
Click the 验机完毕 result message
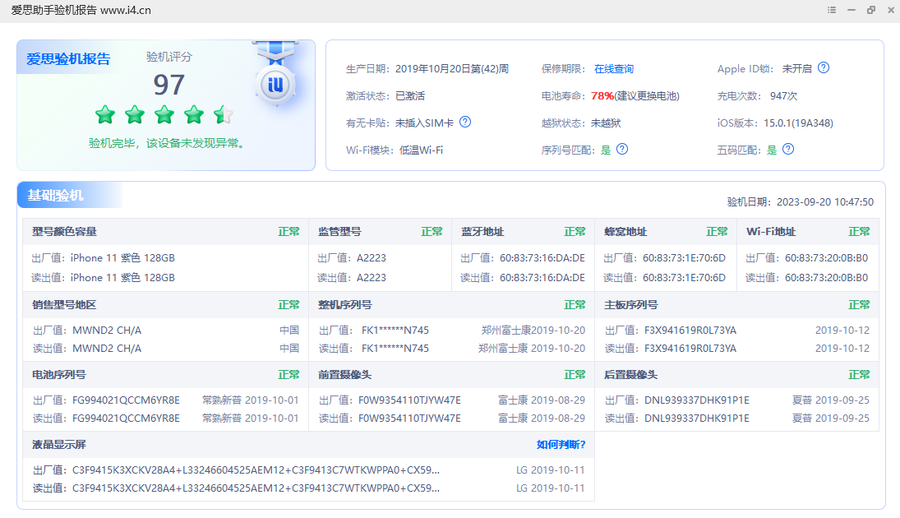(166, 143)
